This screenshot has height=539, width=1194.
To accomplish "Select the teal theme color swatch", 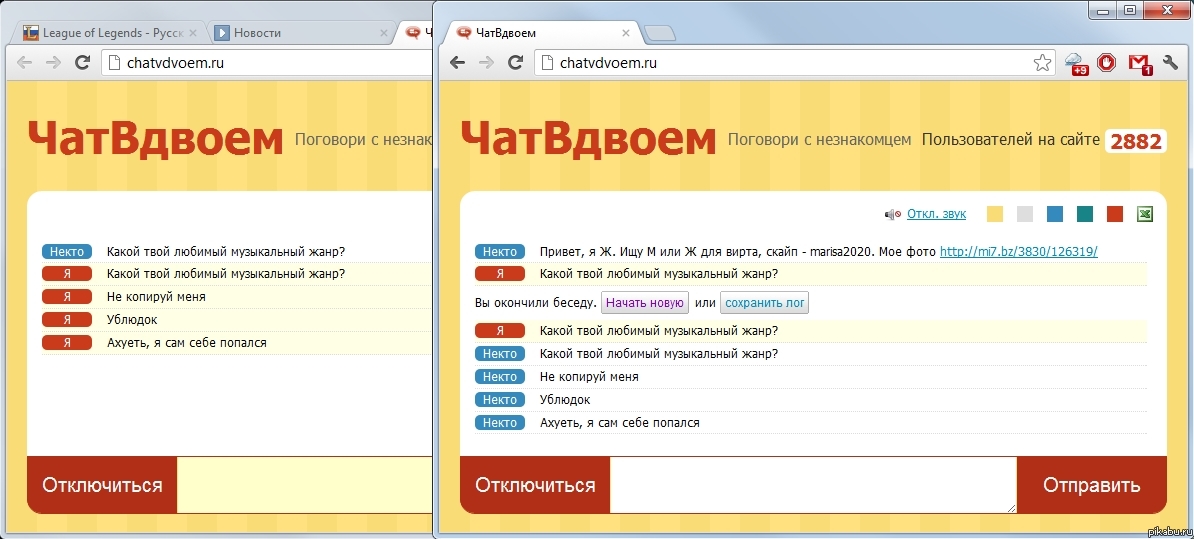I will point(1084,215).
